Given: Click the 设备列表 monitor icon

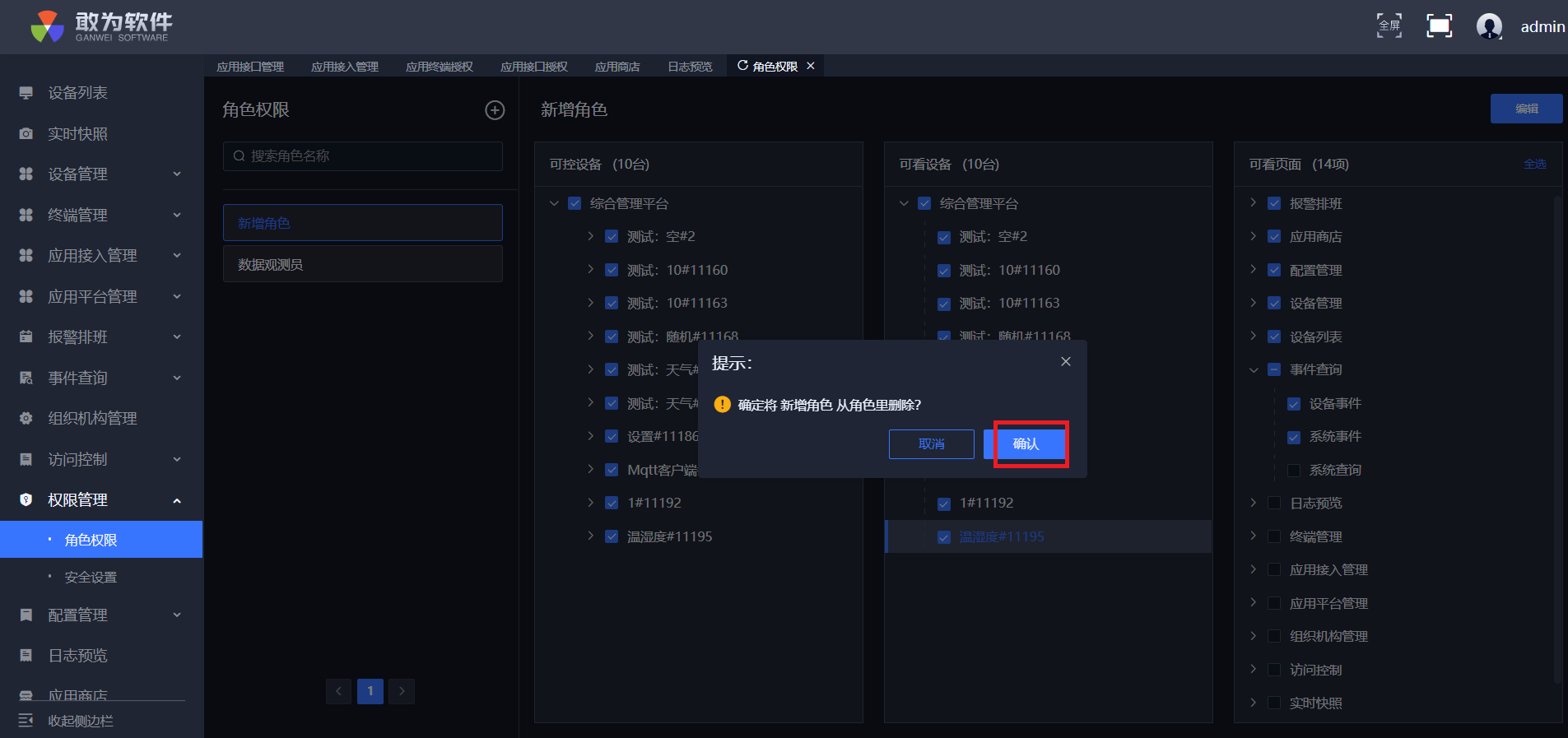Looking at the screenshot, I should pyautogui.click(x=26, y=93).
